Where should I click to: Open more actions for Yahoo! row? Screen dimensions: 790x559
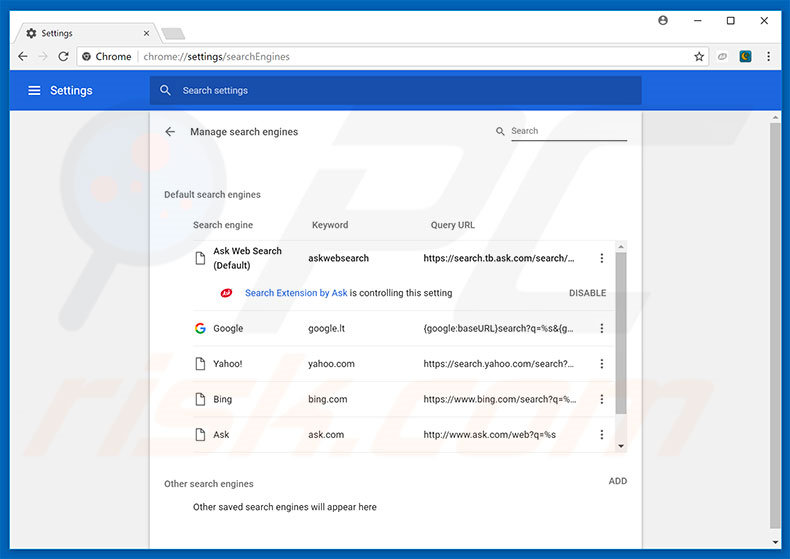coord(602,364)
